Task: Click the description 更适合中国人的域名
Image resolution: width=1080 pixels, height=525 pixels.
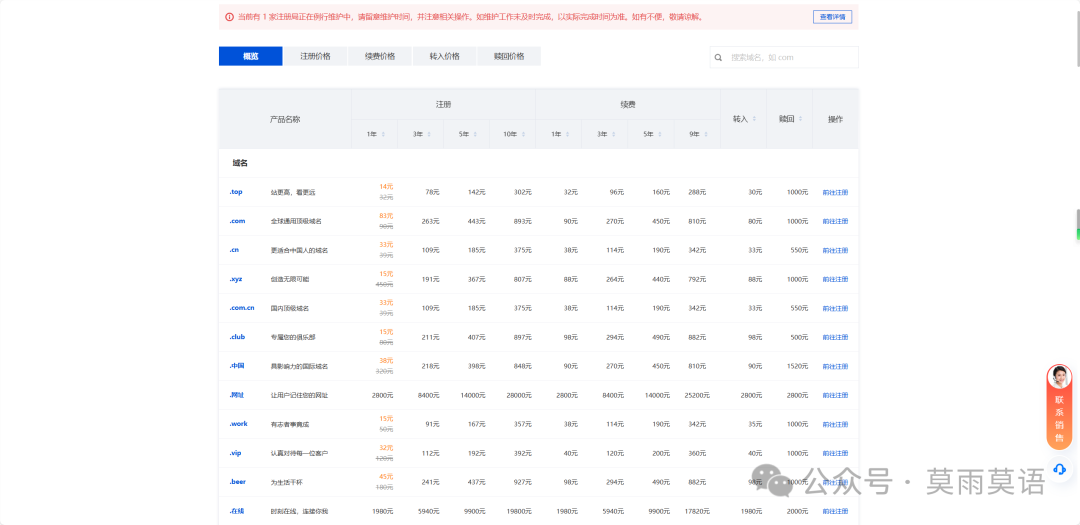Action: [x=299, y=250]
